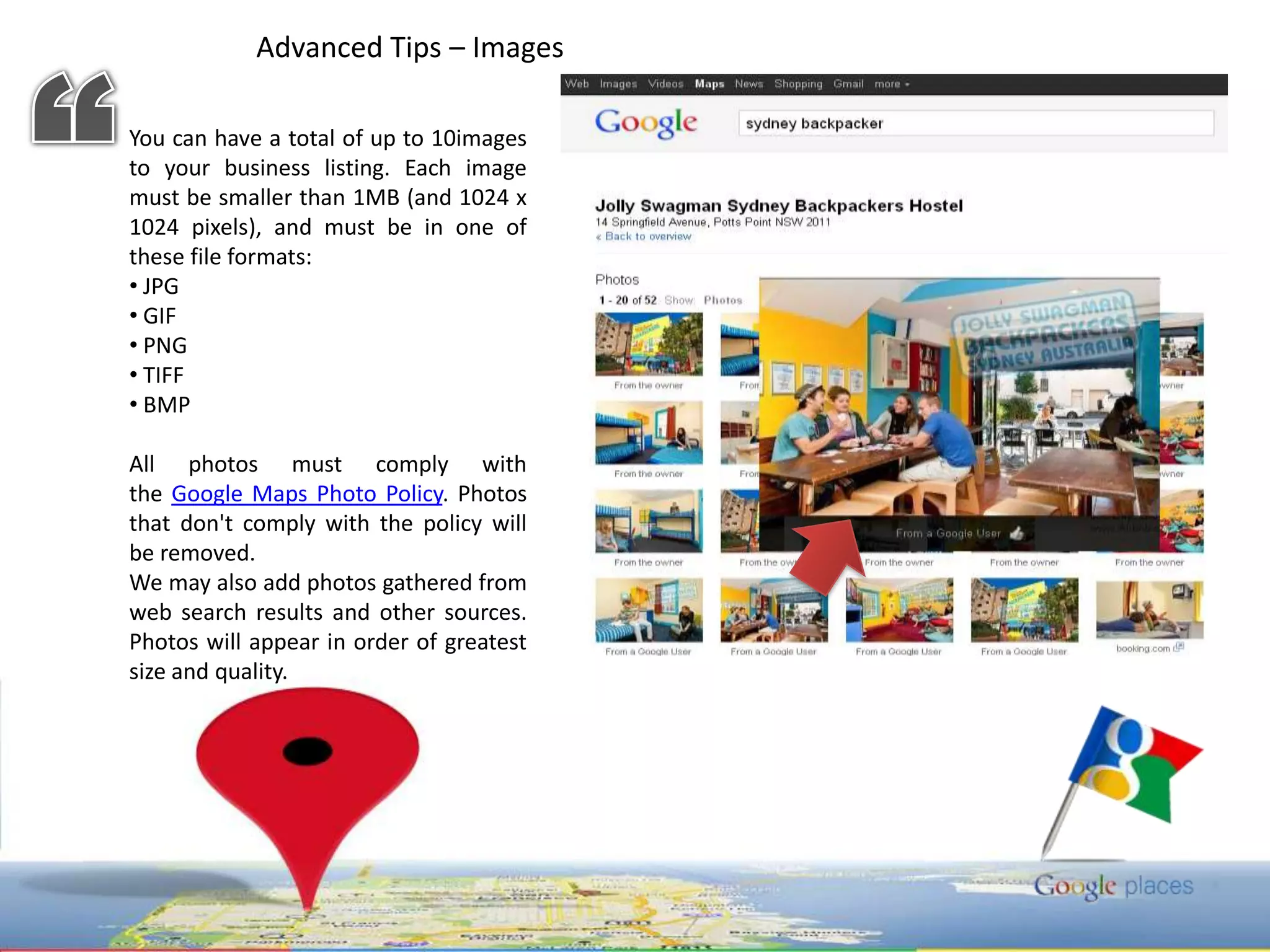Screen dimensions: 1270x952
Task: Open the Images tab in the top bar
Action: point(618,84)
